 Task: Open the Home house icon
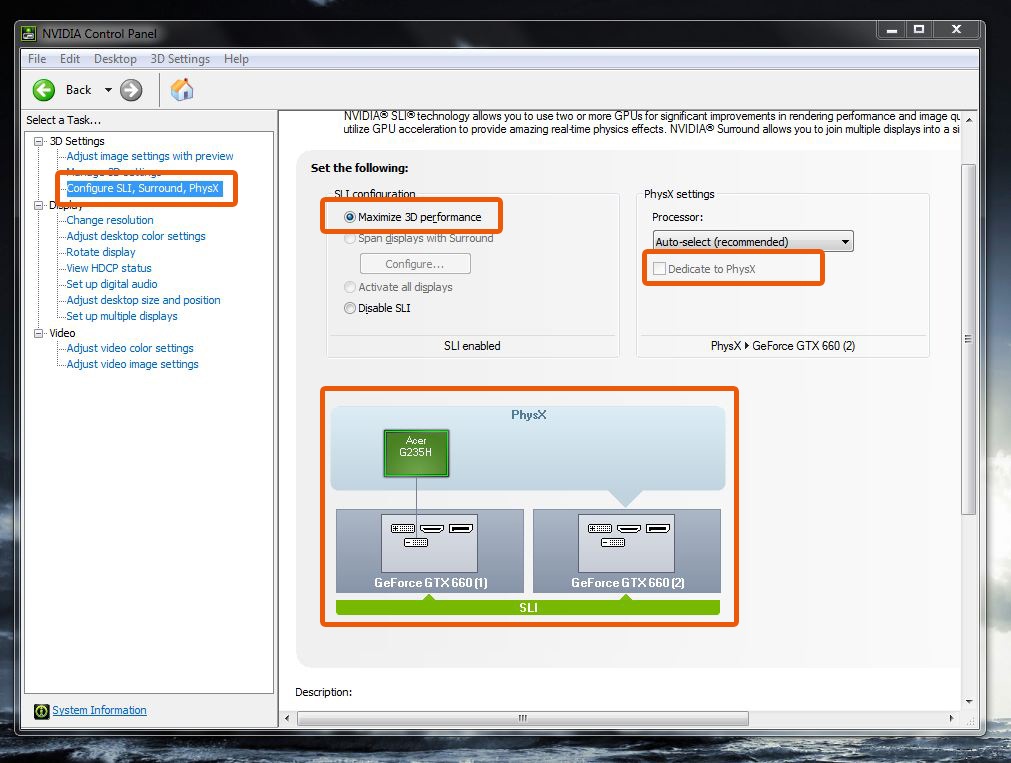point(182,90)
